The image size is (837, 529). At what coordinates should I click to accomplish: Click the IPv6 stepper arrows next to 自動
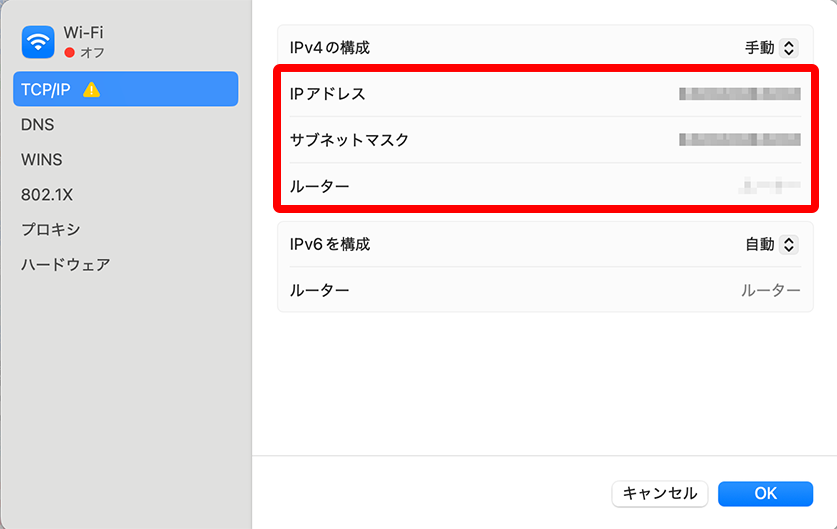(789, 244)
